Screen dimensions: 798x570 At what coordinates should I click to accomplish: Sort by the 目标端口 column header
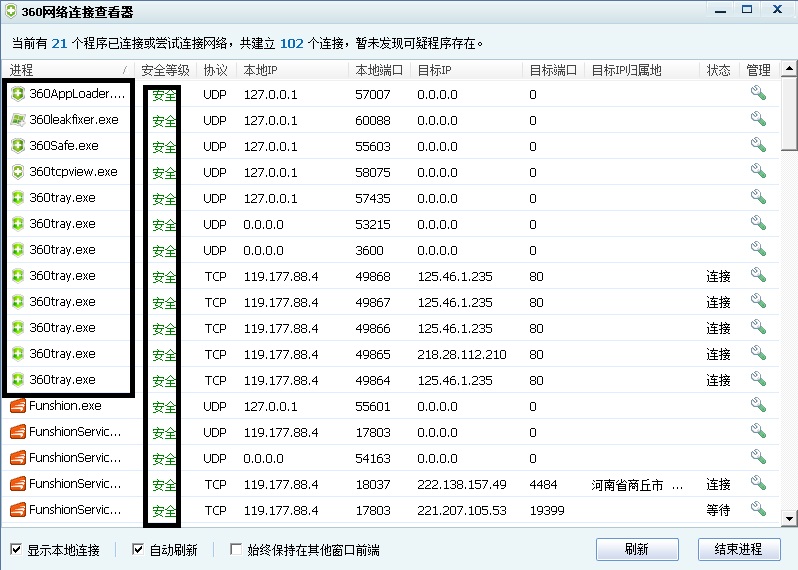[553, 70]
